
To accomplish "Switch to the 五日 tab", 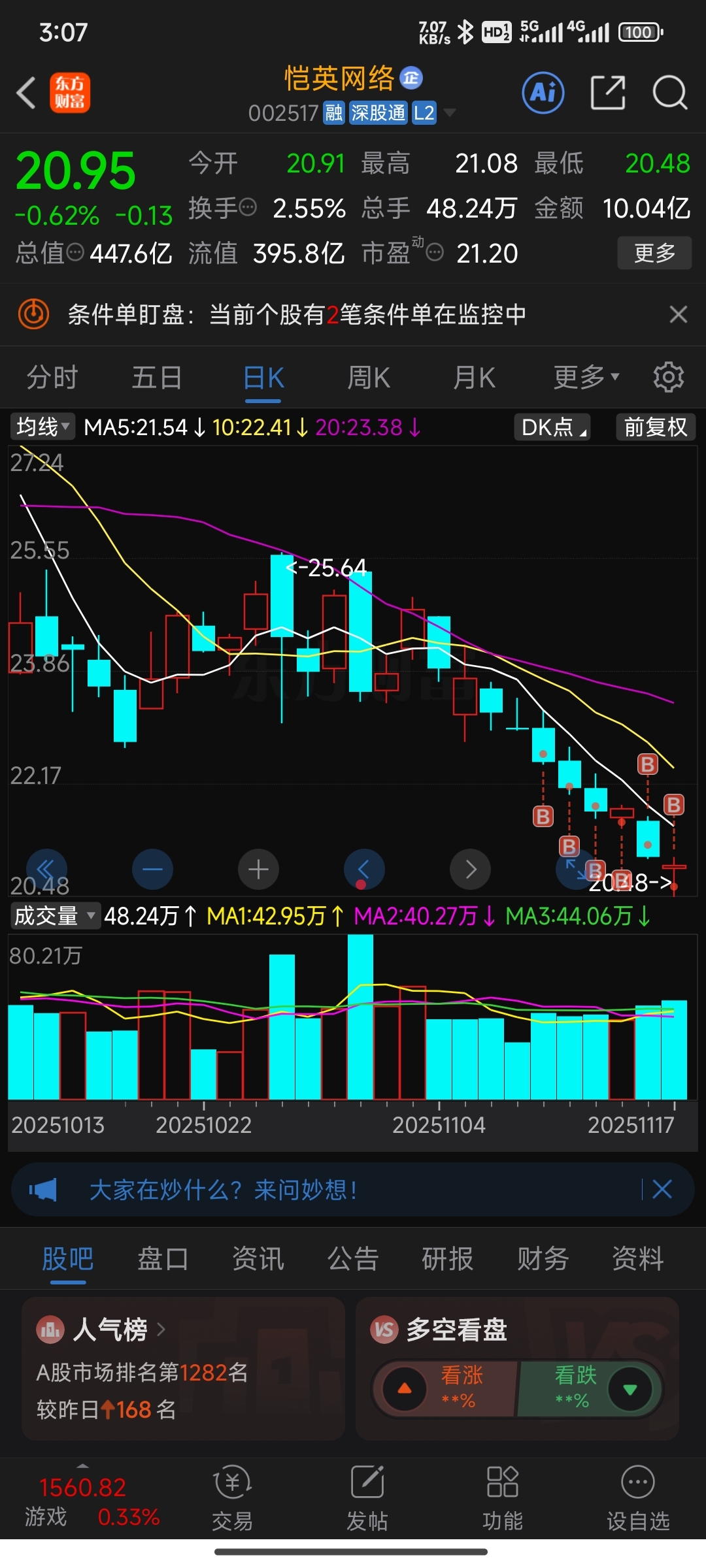I will (157, 378).
